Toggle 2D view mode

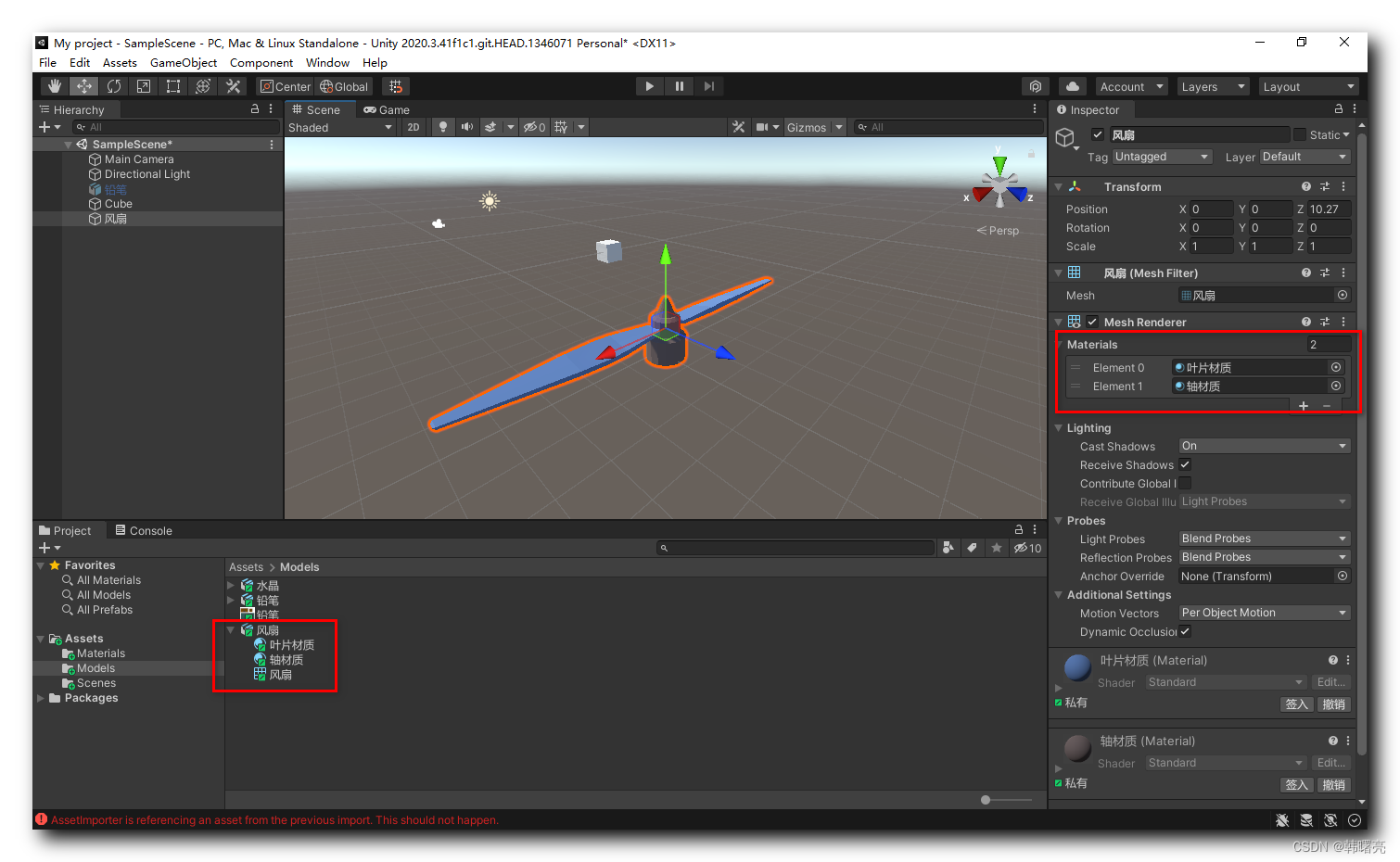tap(414, 127)
